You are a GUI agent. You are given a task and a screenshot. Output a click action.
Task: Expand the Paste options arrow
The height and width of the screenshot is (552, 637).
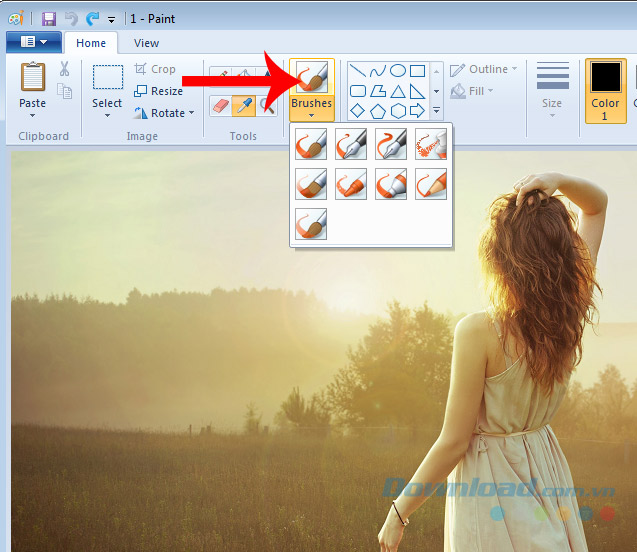(x=32, y=115)
